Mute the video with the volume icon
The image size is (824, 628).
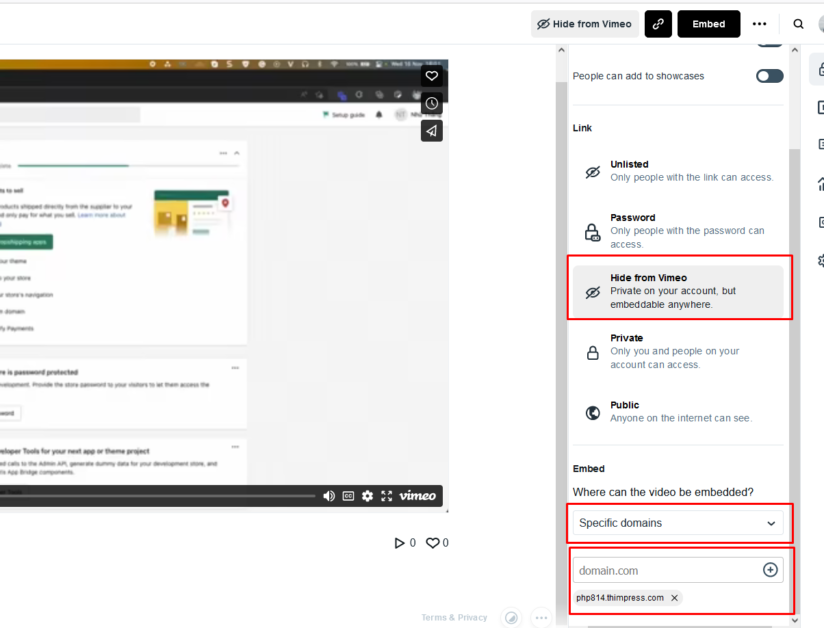pyautogui.click(x=329, y=496)
